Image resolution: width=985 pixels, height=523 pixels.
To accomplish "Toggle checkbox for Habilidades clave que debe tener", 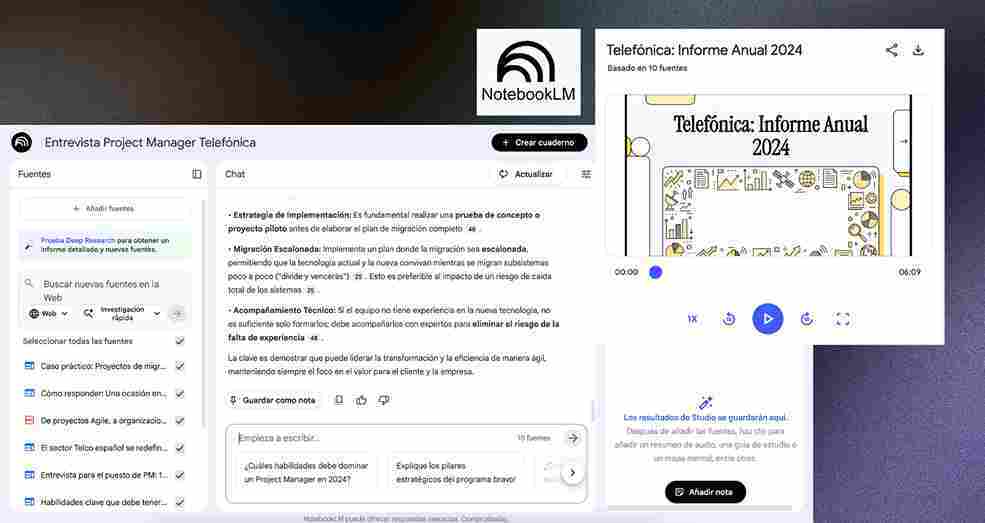I will pos(180,502).
